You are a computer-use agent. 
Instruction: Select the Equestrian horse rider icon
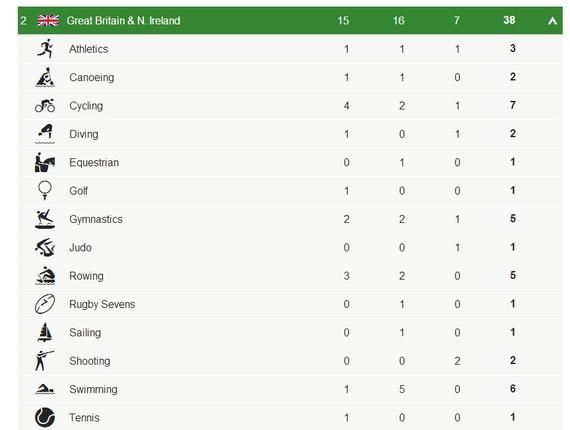[x=45, y=162]
